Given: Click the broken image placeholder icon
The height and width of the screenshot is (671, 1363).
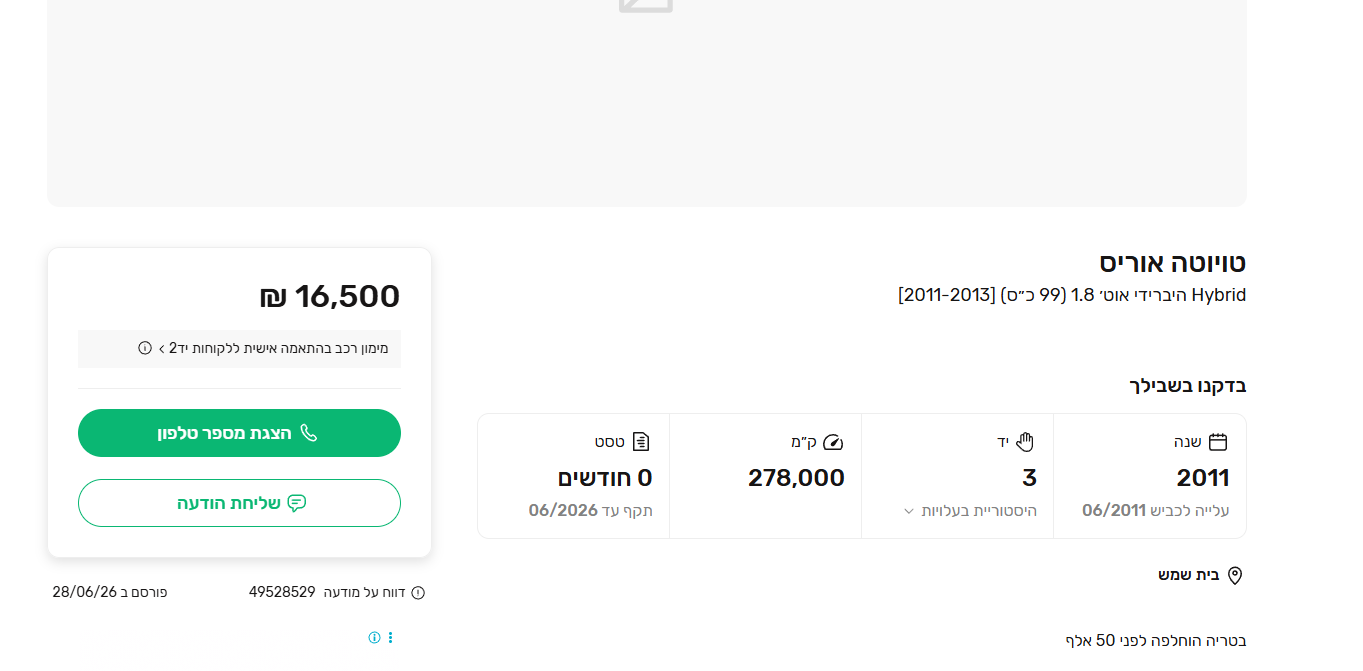Looking at the screenshot, I should (x=646, y=5).
